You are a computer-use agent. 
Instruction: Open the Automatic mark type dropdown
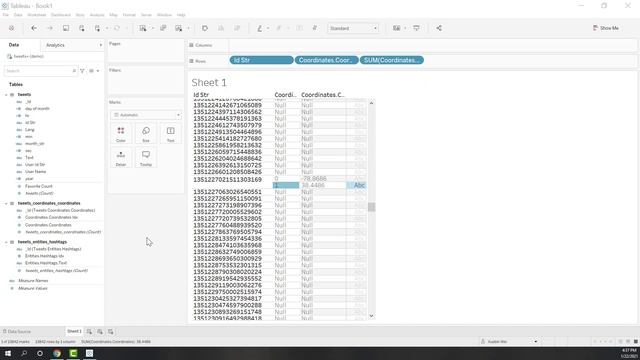pyautogui.click(x=147, y=115)
